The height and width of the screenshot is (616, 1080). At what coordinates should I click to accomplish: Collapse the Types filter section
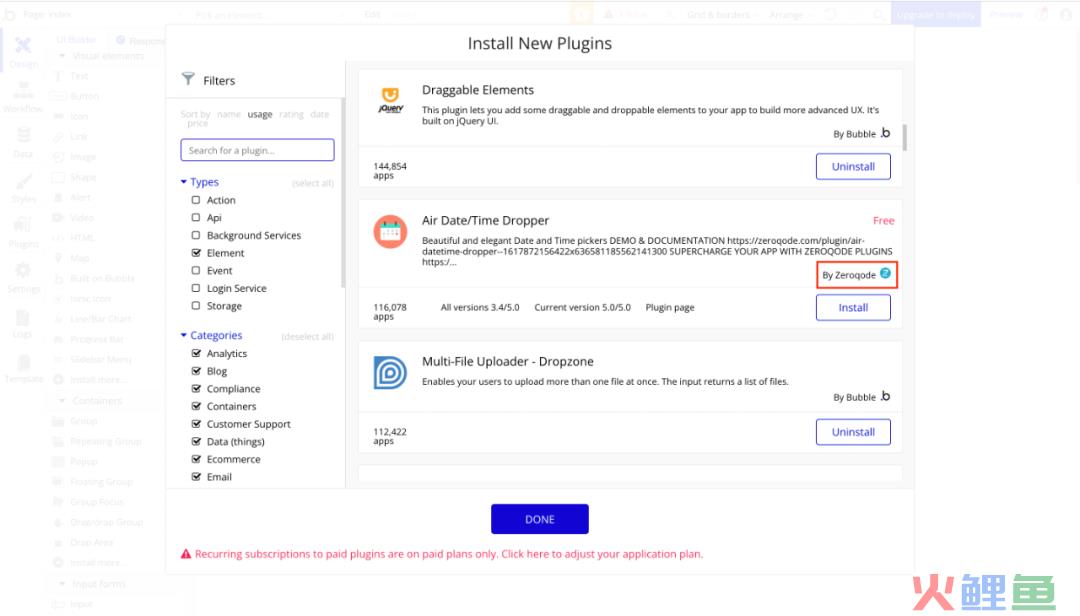[x=200, y=182]
